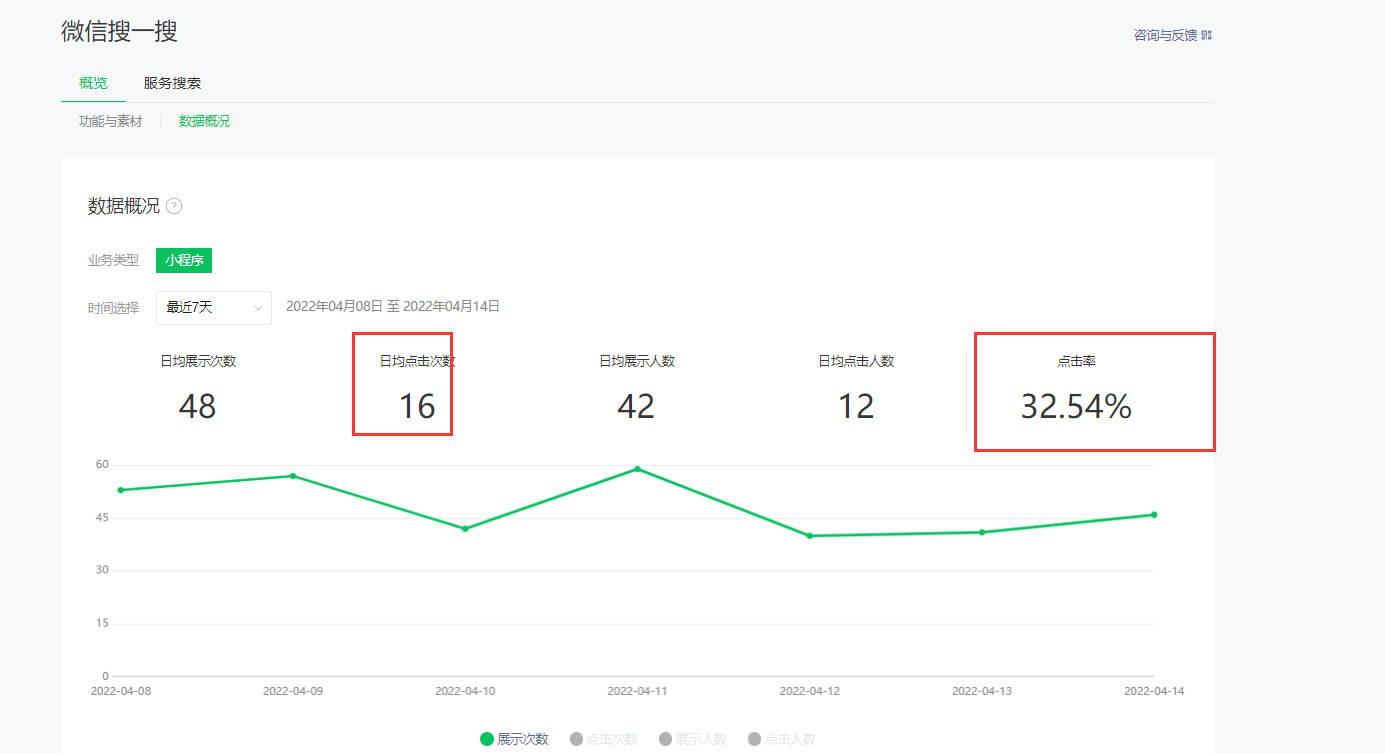1385x753 pixels.
Task: Click the 2022-04-08 x-axis label
Action: 121,691
